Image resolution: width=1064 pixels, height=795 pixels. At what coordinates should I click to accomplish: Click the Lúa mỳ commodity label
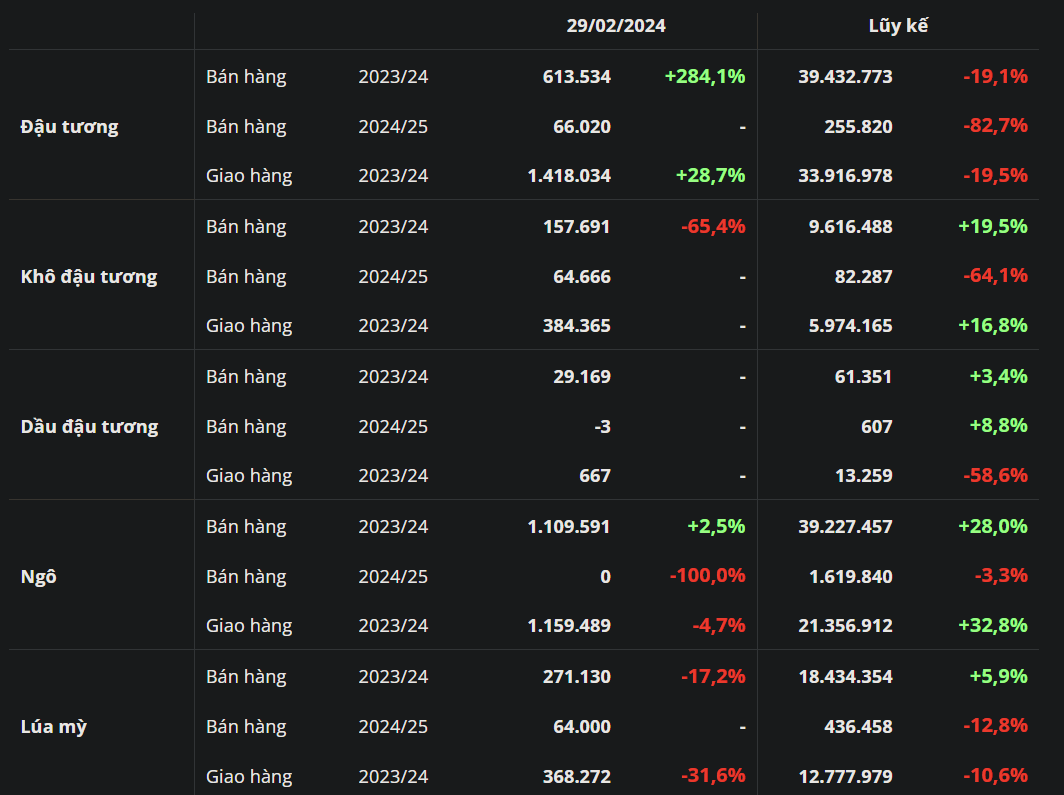(x=53, y=726)
